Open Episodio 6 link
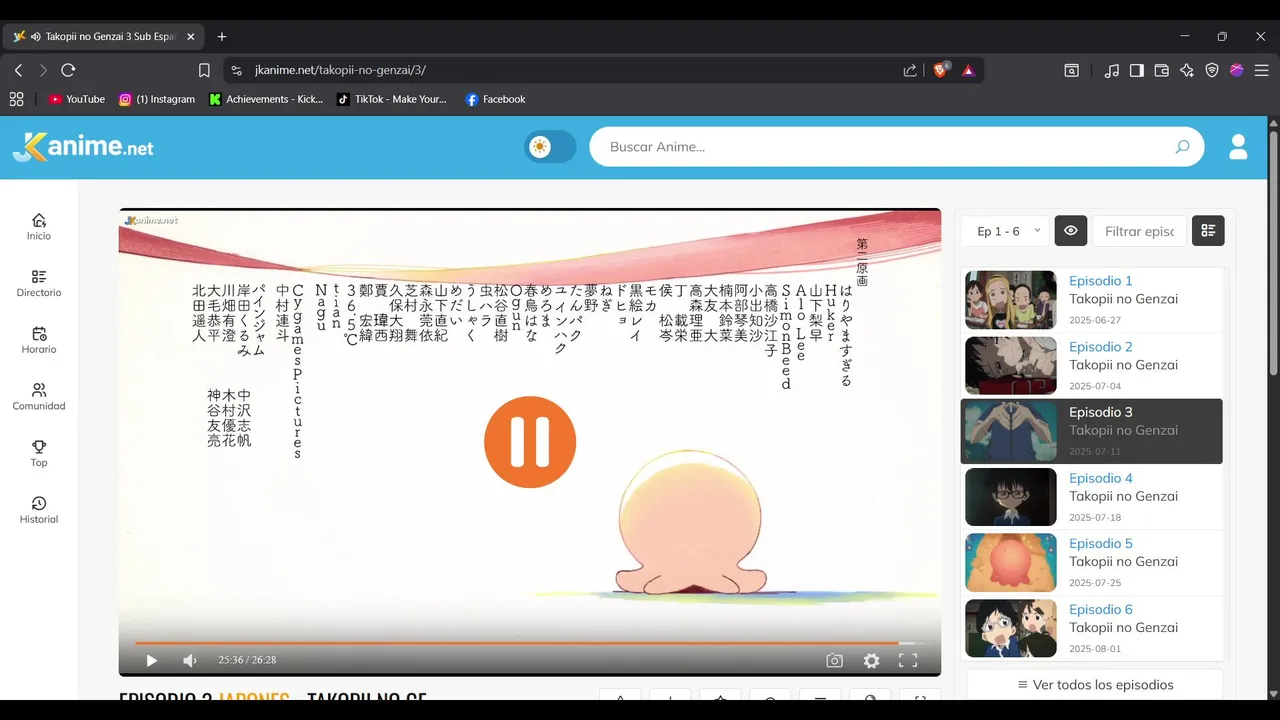The height and width of the screenshot is (720, 1280). tap(1101, 610)
